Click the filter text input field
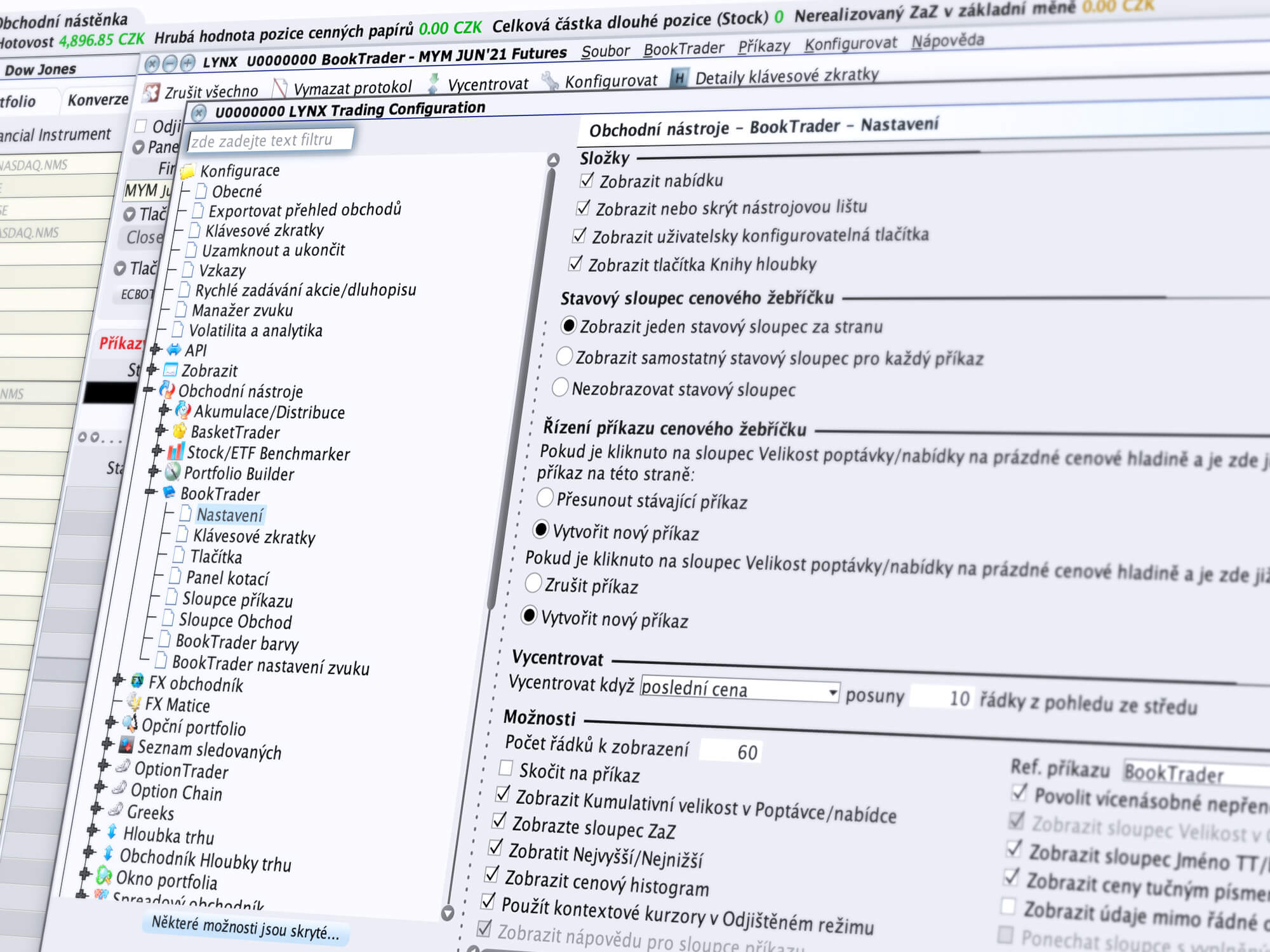 point(270,140)
